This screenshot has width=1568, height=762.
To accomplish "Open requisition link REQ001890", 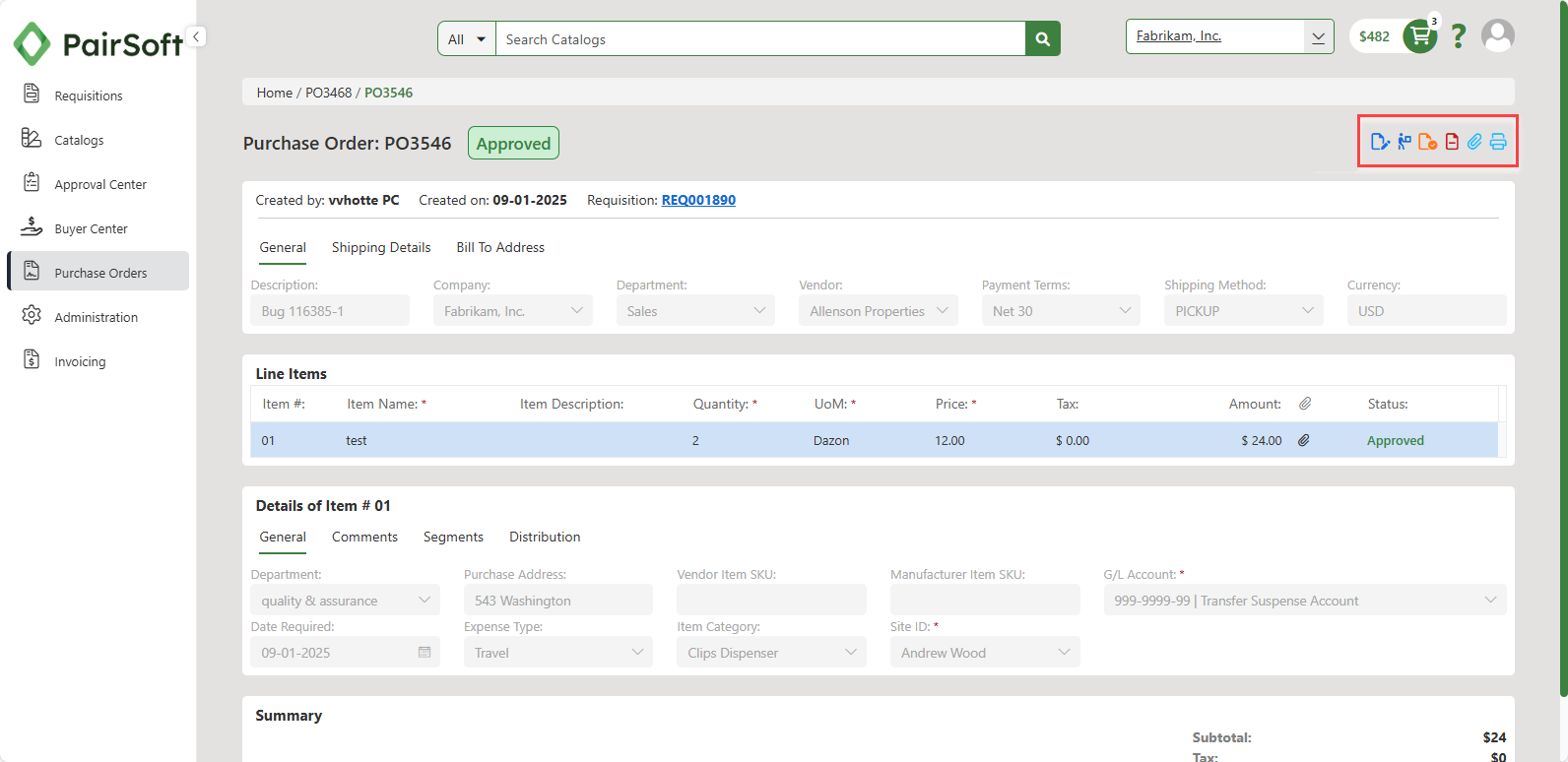I will (x=698, y=200).
